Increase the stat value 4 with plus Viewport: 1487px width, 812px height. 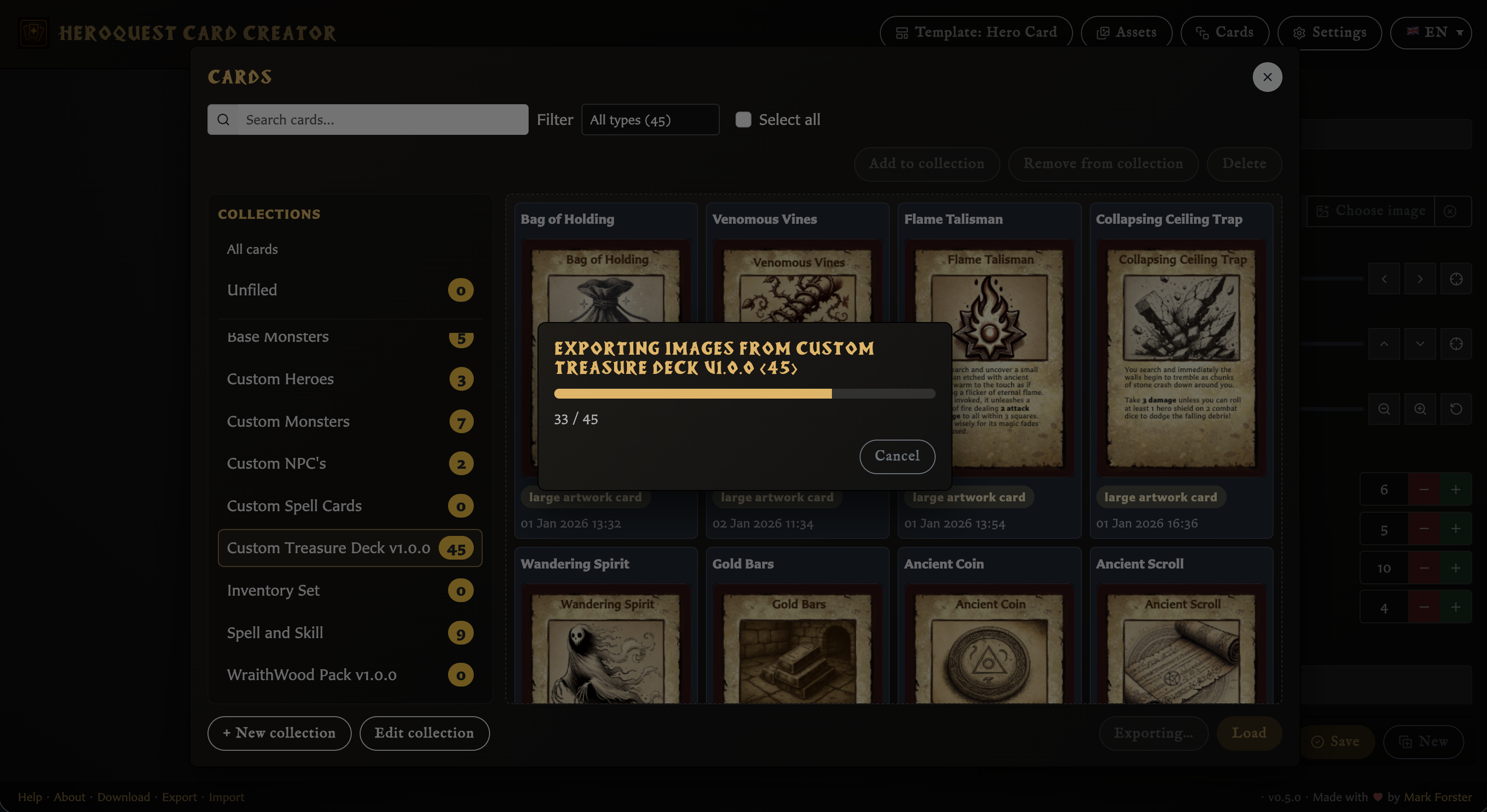point(1456,607)
